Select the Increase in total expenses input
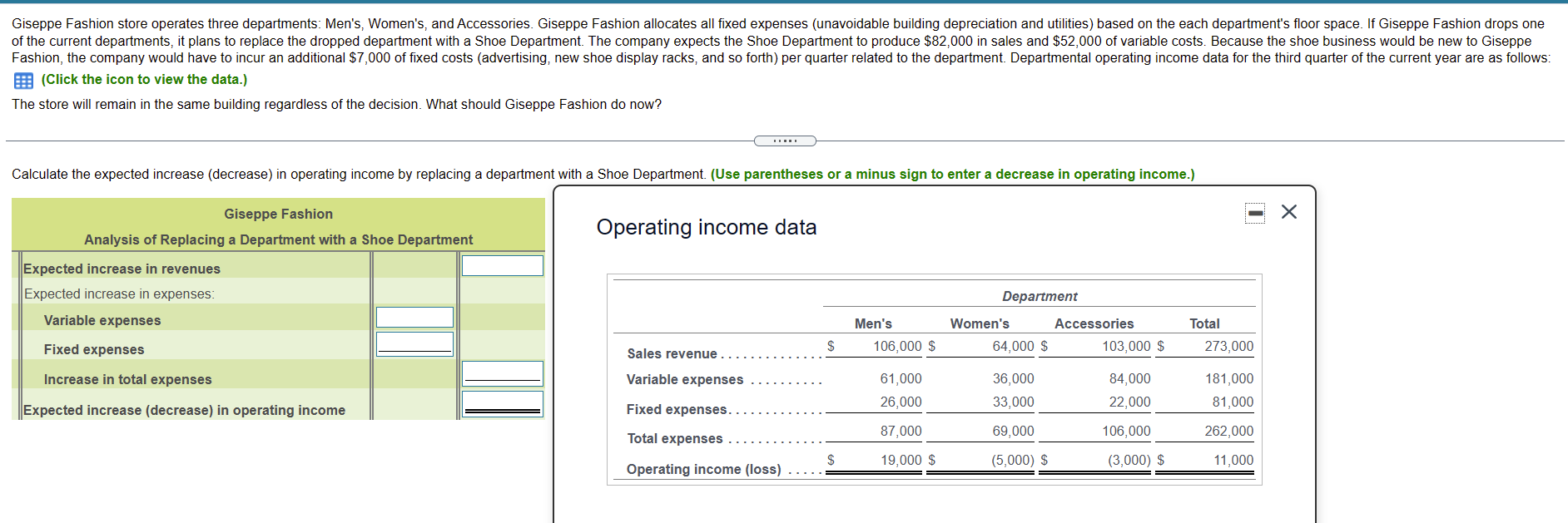 (503, 373)
